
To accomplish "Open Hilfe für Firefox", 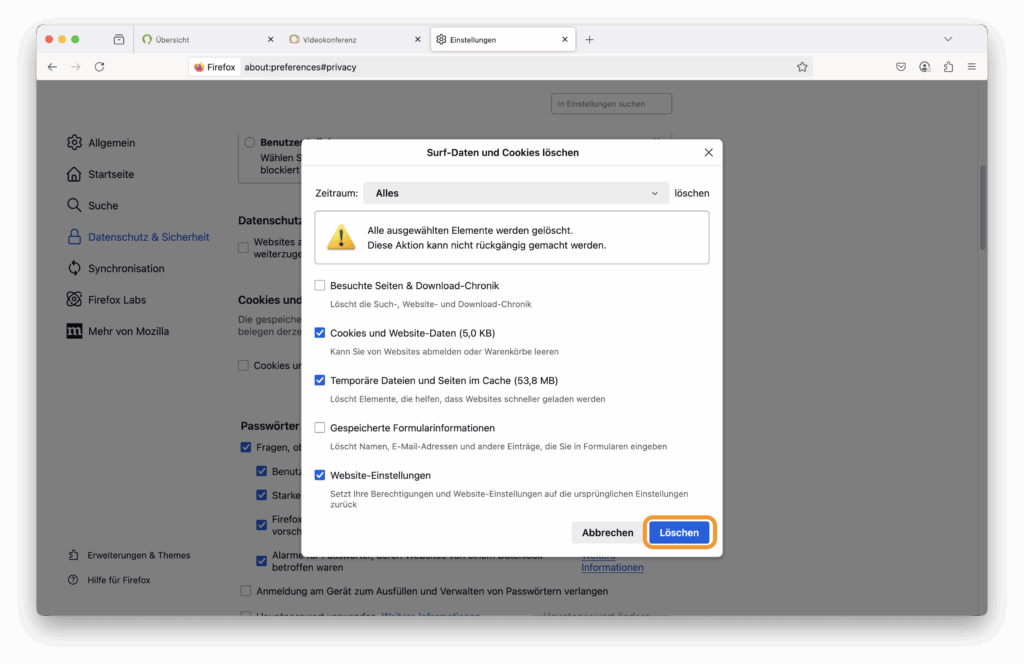I will coord(109,580).
